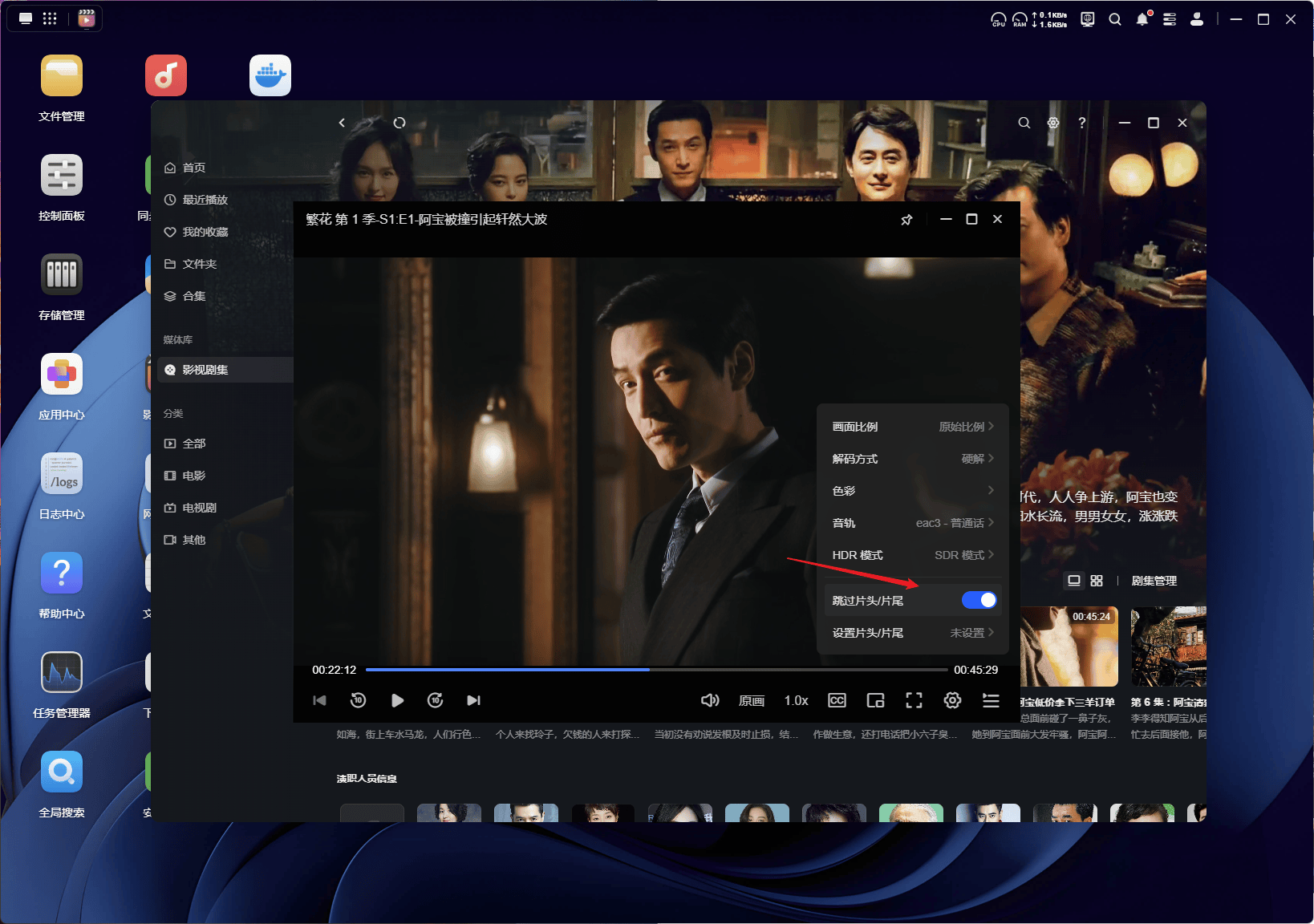The height and width of the screenshot is (924, 1314).
Task: Open HDR 模式 settings
Action: pyautogui.click(x=912, y=554)
